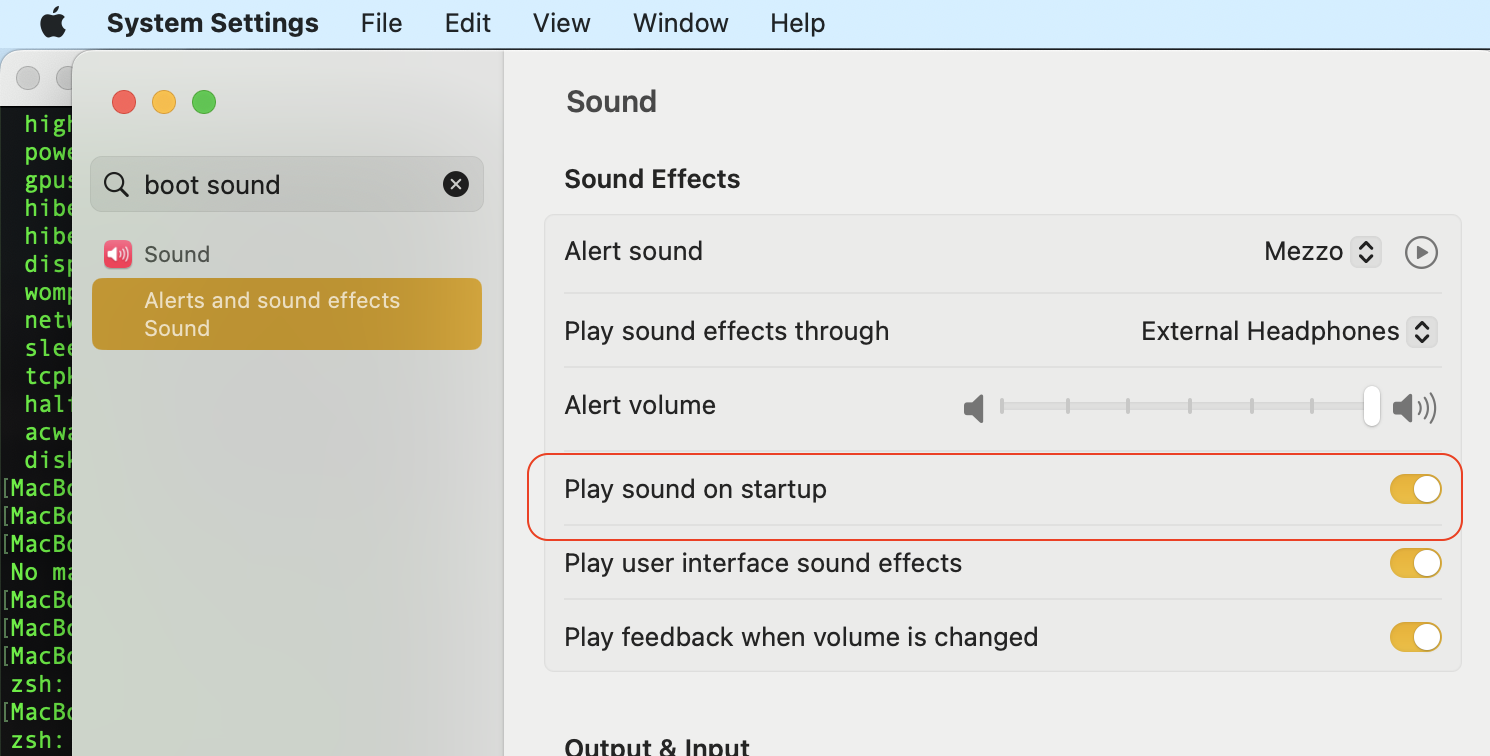This screenshot has width=1490, height=756.
Task: Click the Sound page title
Action: pyautogui.click(x=611, y=101)
